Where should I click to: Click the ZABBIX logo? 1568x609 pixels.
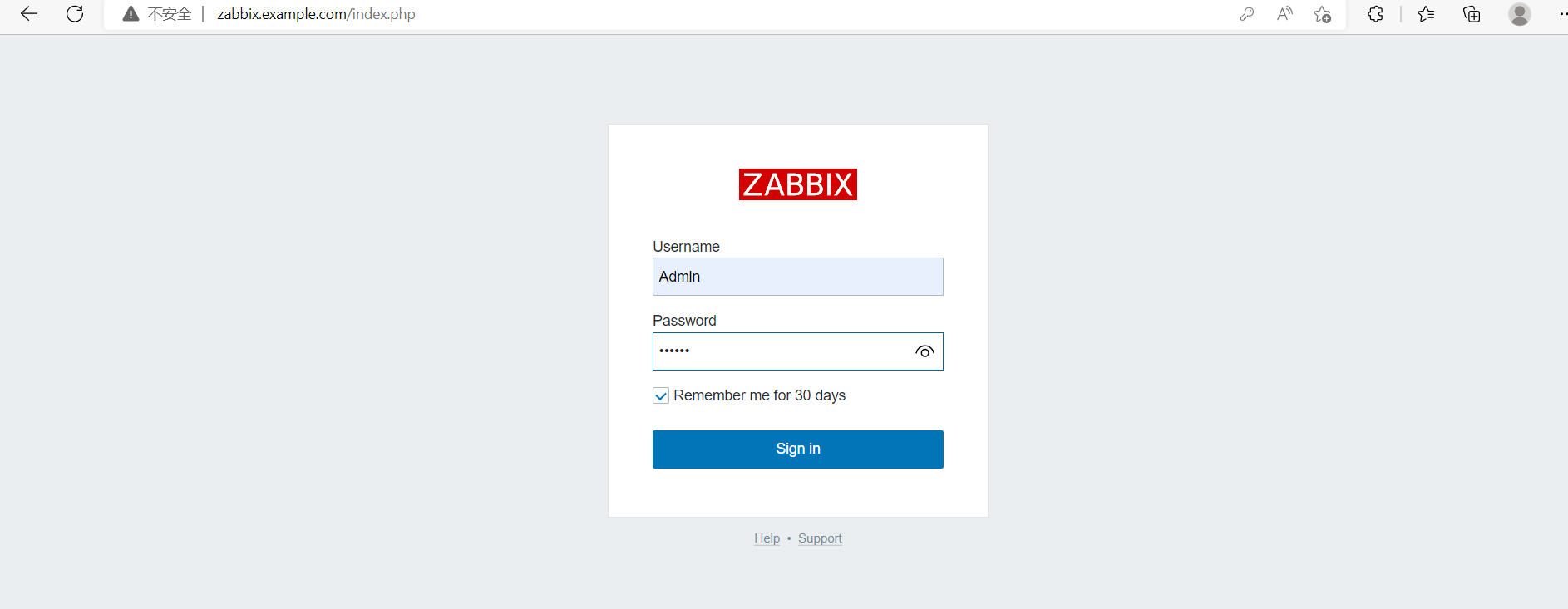click(797, 184)
